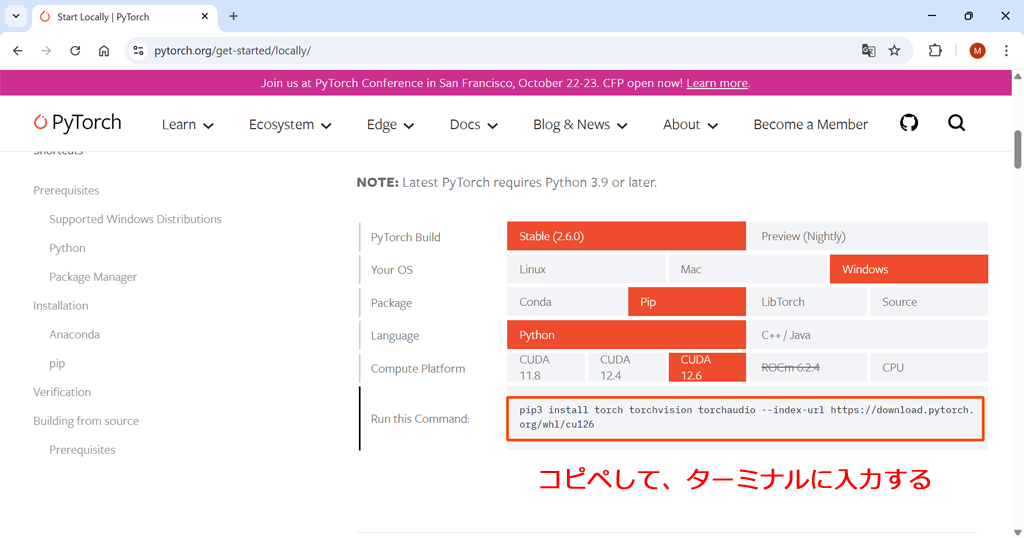Open Become a Member page
Viewport: 1024px width, 538px height.
click(x=810, y=125)
